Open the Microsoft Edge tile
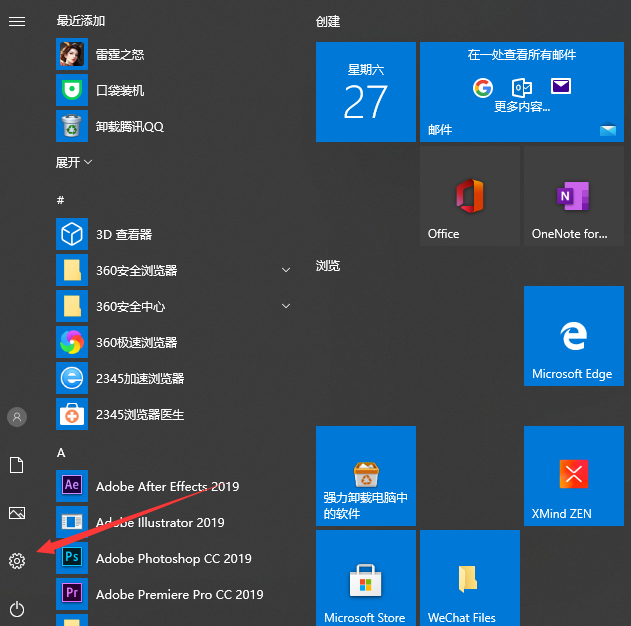 [572, 336]
